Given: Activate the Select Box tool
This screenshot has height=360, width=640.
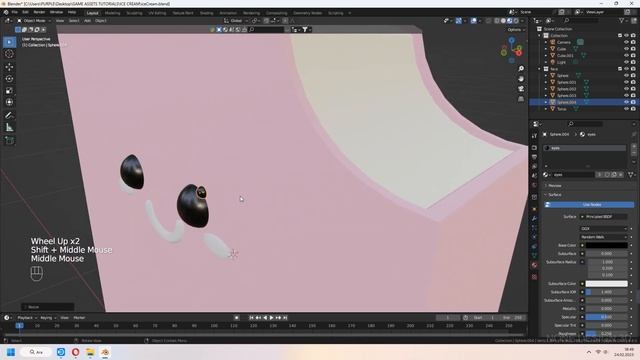Looking at the screenshot, I should [x=9, y=42].
